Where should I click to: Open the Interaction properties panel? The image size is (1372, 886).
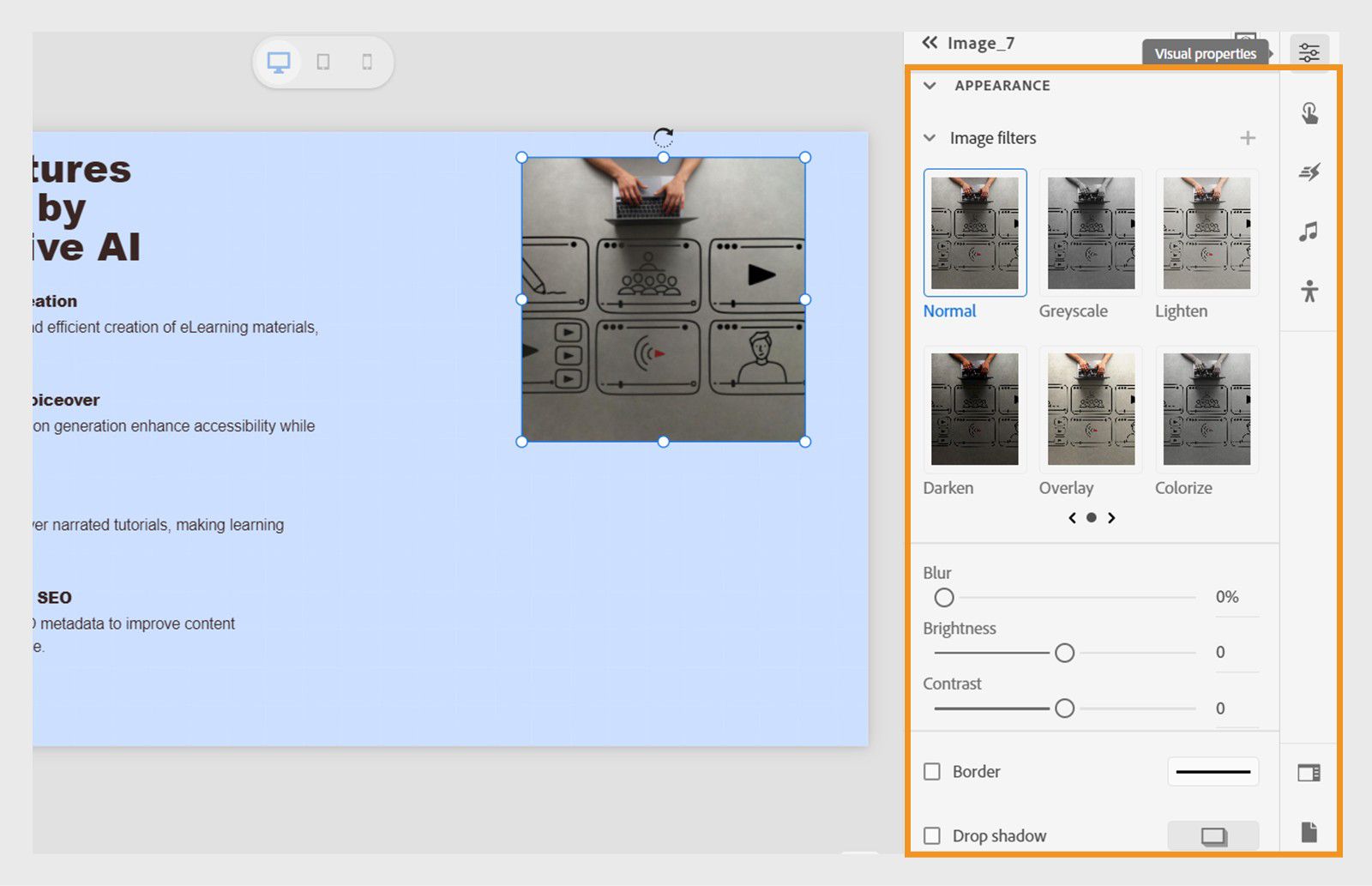click(1309, 112)
